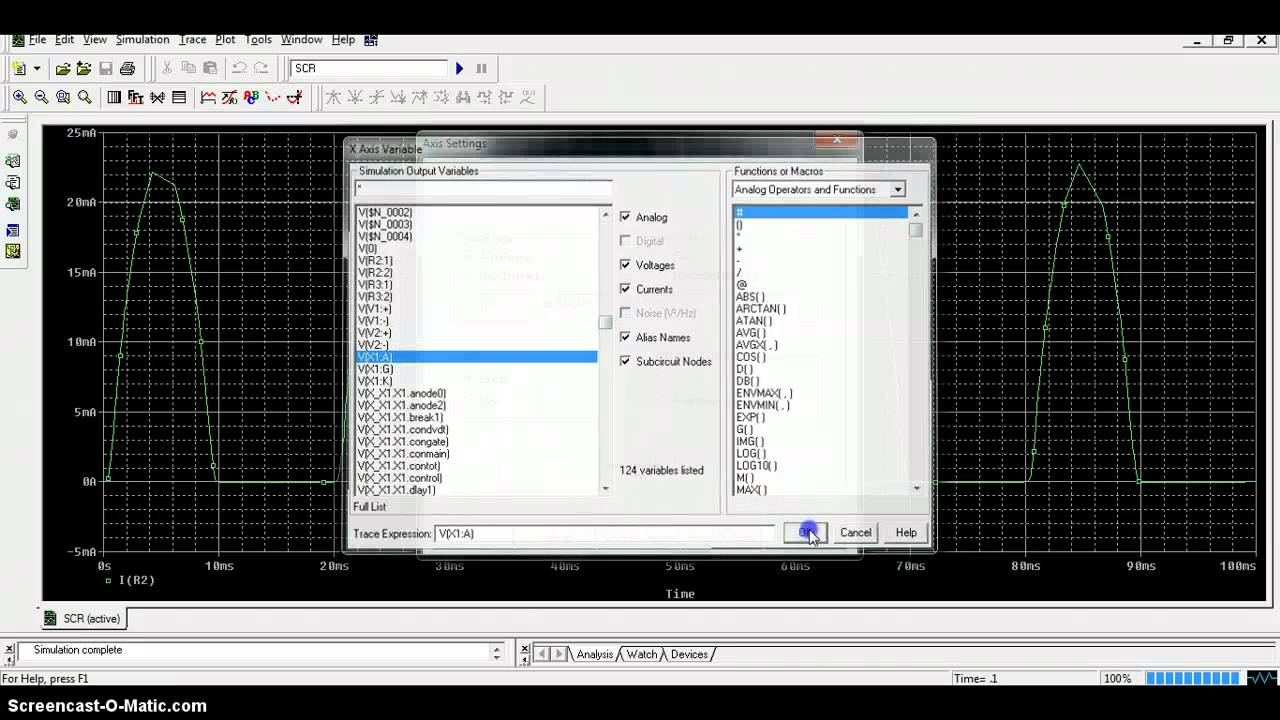Switch to the Watch tab

[642, 654]
